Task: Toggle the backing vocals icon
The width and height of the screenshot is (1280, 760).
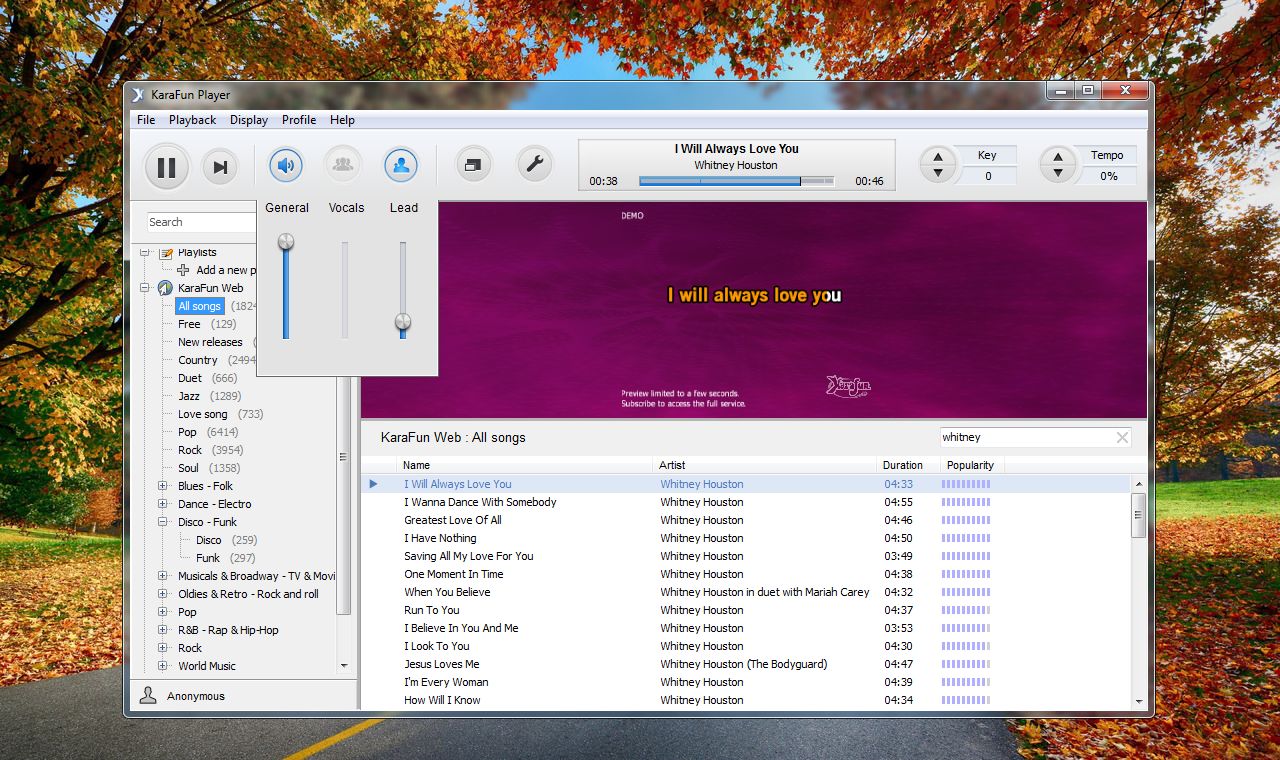Action: pyautogui.click(x=343, y=165)
